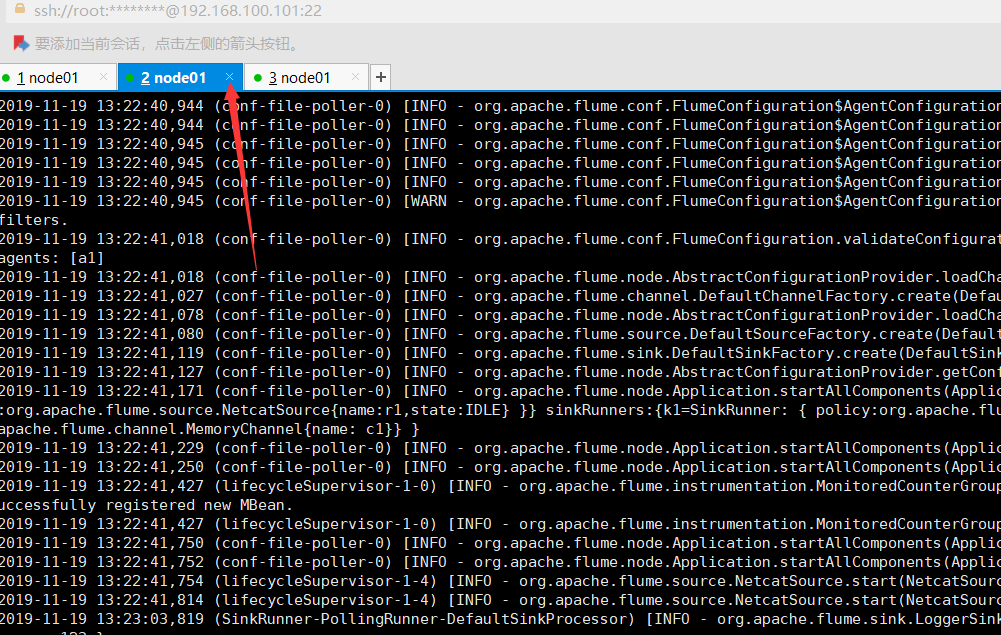Click the WARN log line at 13:22:40,945
This screenshot has height=635, width=1001.
(x=500, y=201)
